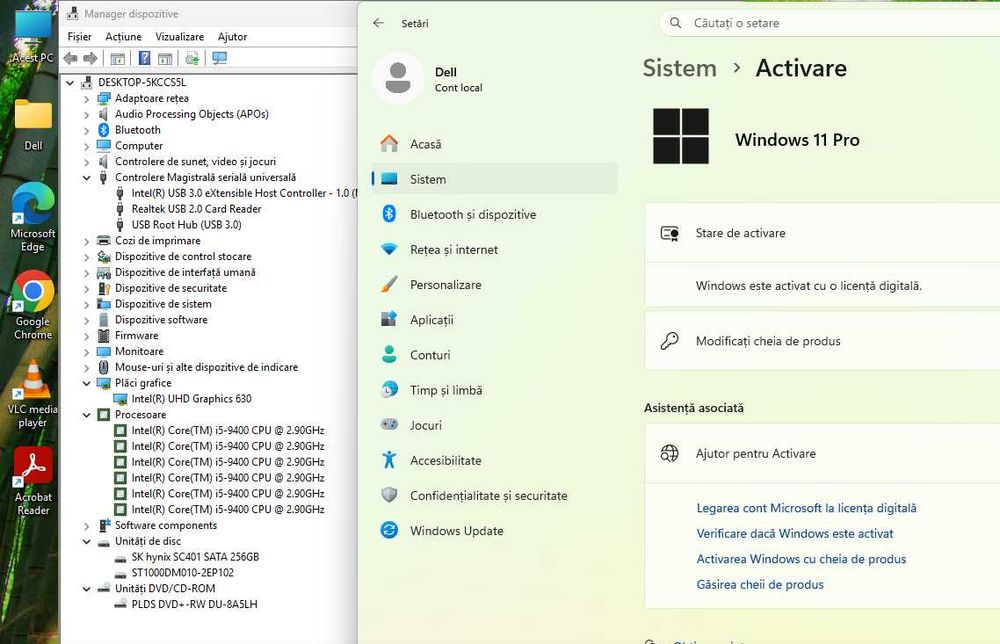1000x644 pixels.
Task: Click Ajutor pentru Activare section header
Action: [x=822, y=453]
